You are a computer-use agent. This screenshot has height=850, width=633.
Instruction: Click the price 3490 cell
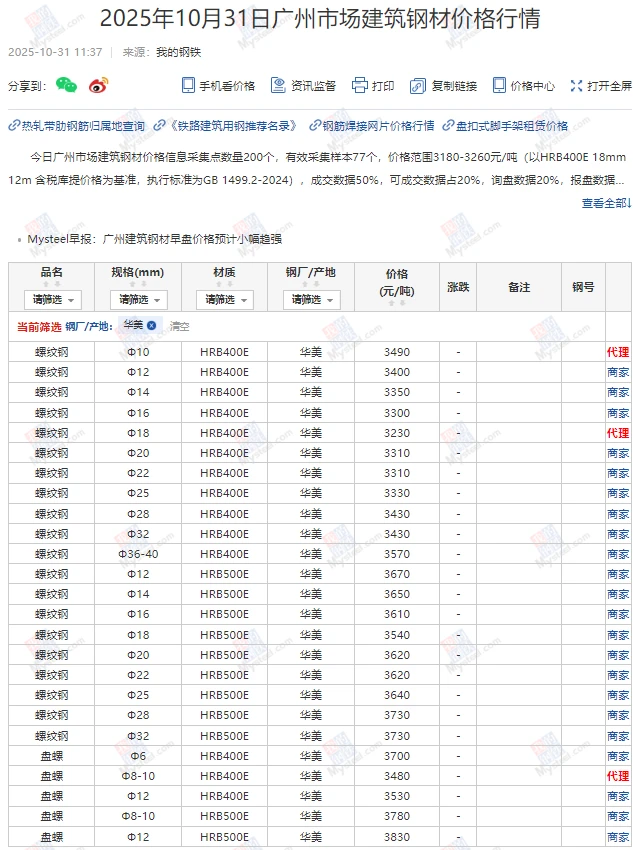pyautogui.click(x=397, y=352)
